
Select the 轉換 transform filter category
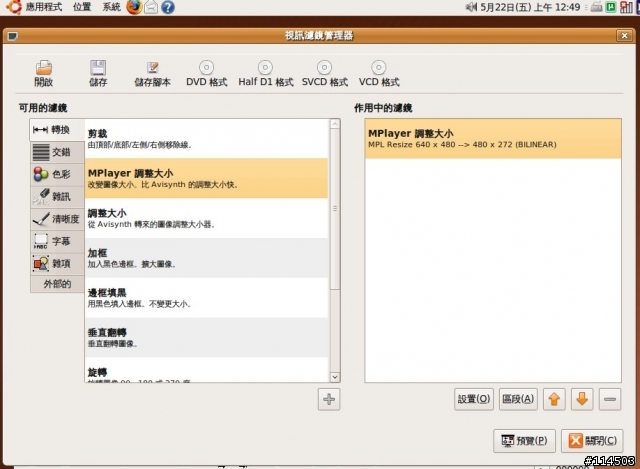(57, 130)
